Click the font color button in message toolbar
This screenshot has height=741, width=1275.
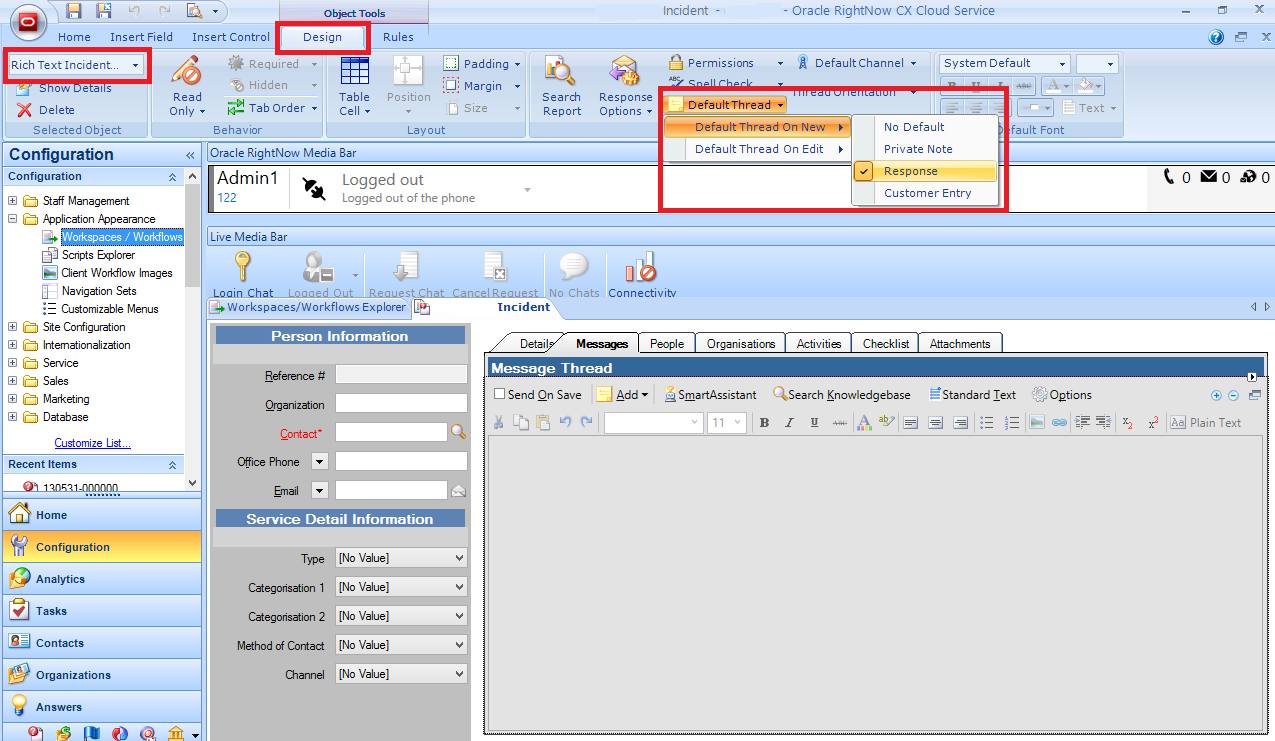(x=862, y=423)
